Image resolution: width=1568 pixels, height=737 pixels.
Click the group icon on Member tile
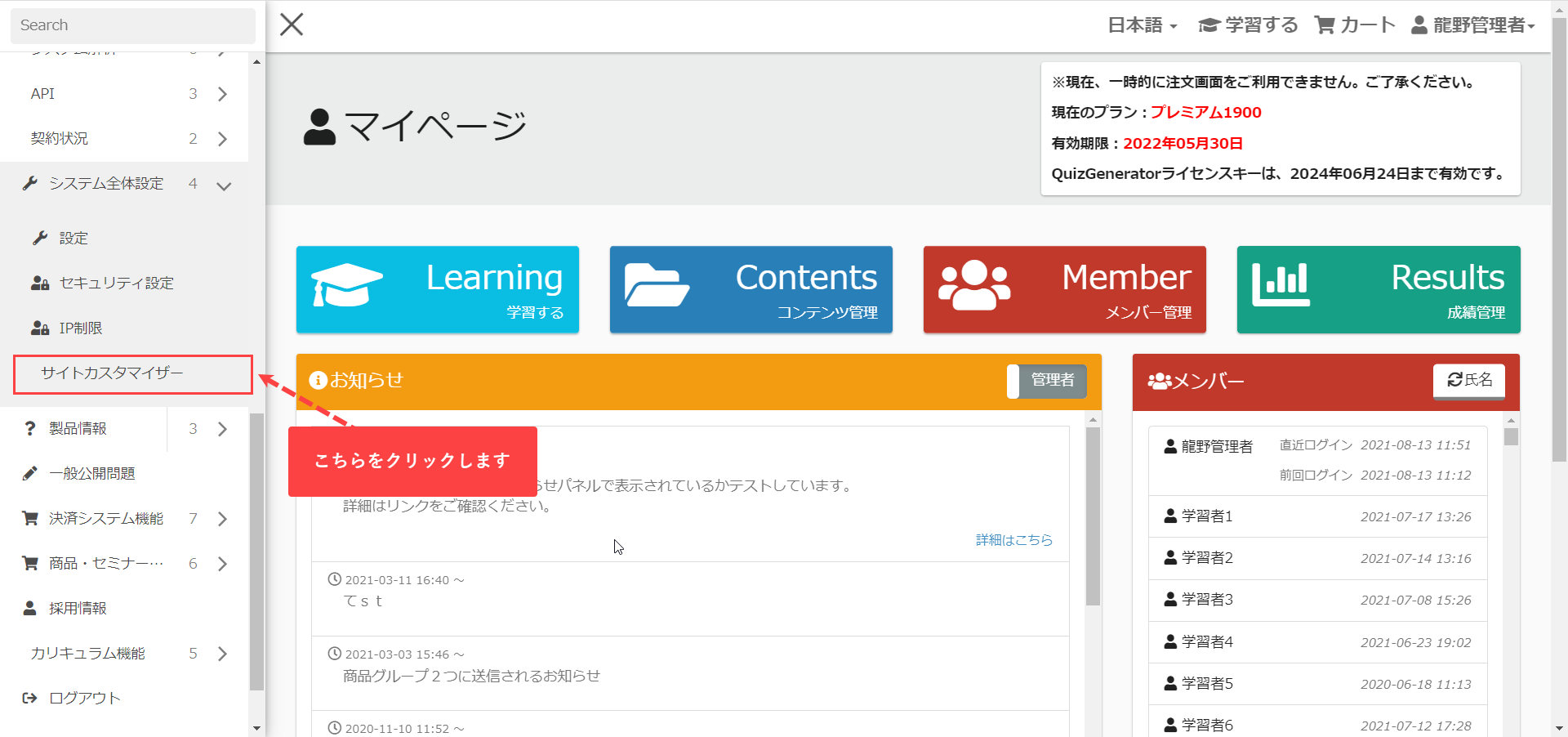[974, 285]
